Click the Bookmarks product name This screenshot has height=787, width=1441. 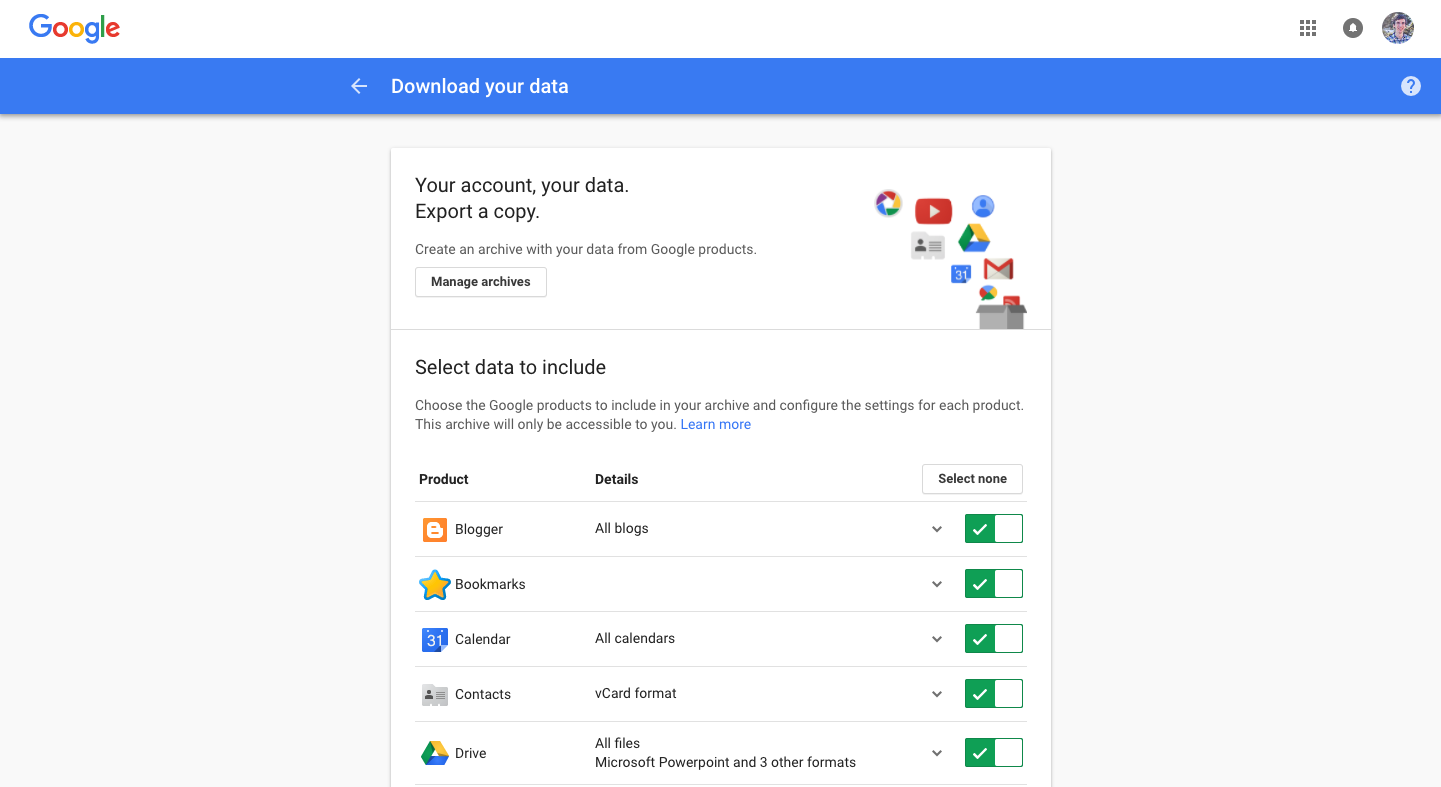point(490,584)
